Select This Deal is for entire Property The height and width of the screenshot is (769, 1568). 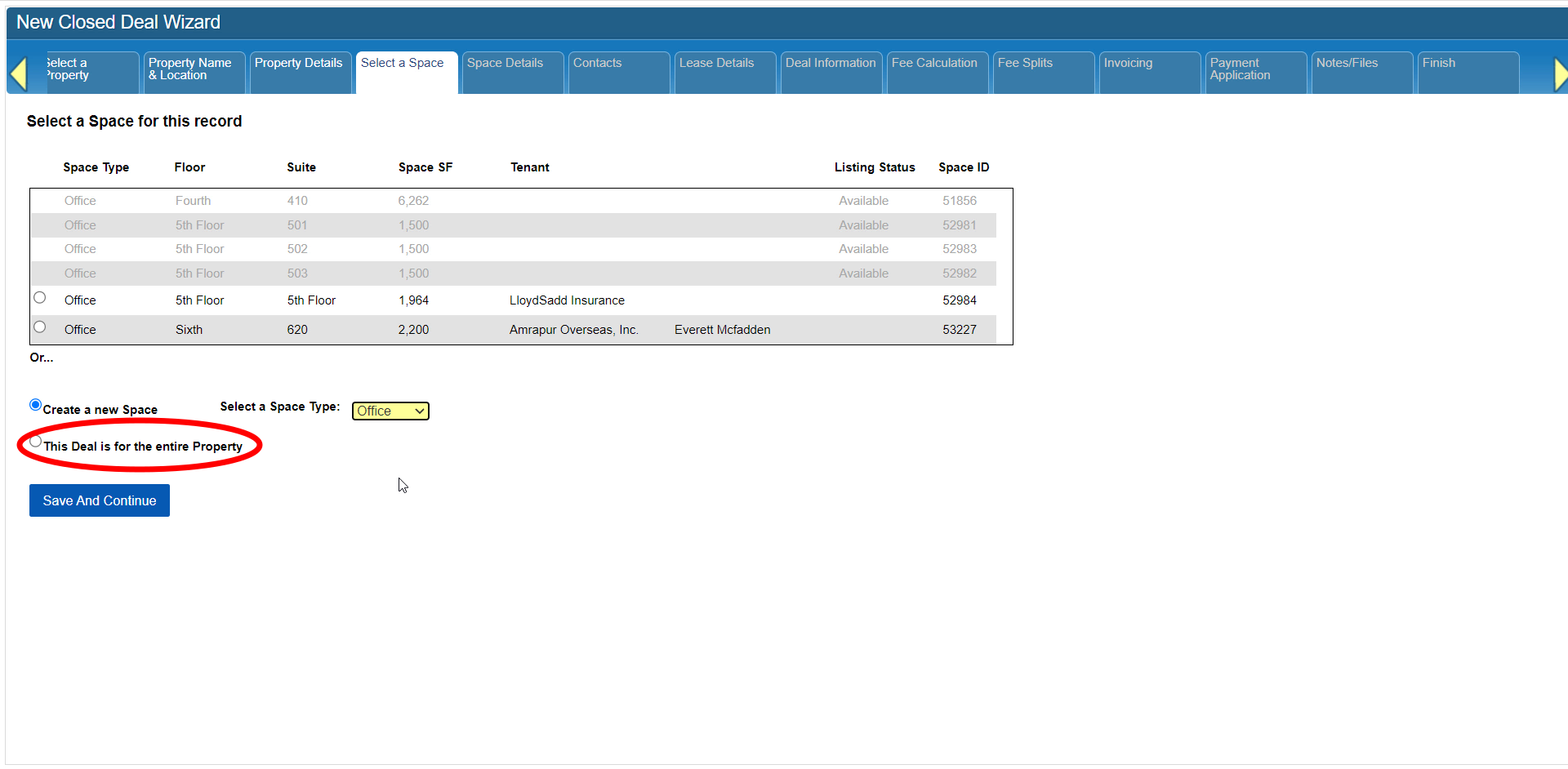[36, 442]
